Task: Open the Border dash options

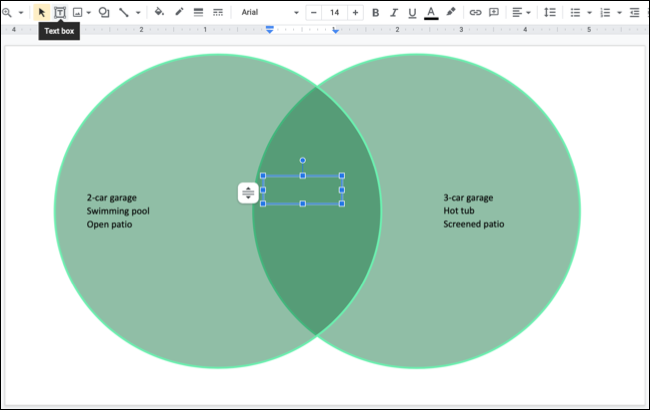Action: 217,12
